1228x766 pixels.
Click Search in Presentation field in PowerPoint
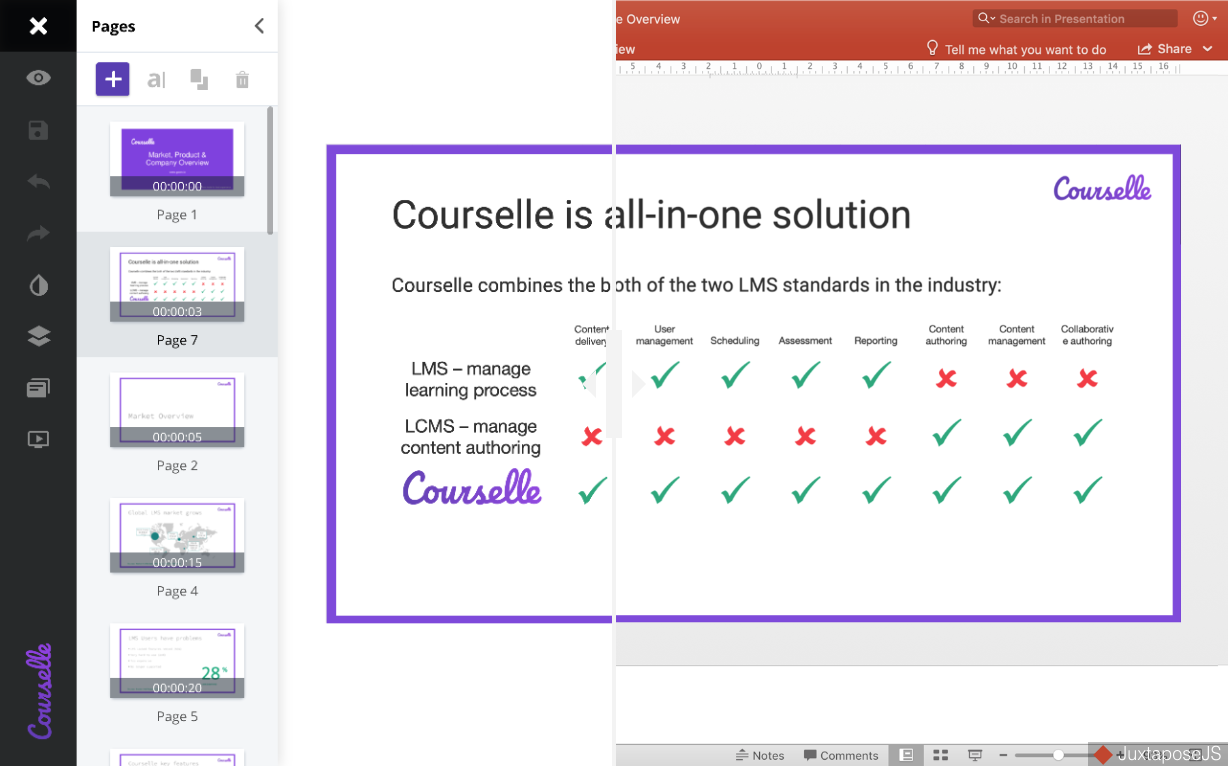point(1075,18)
